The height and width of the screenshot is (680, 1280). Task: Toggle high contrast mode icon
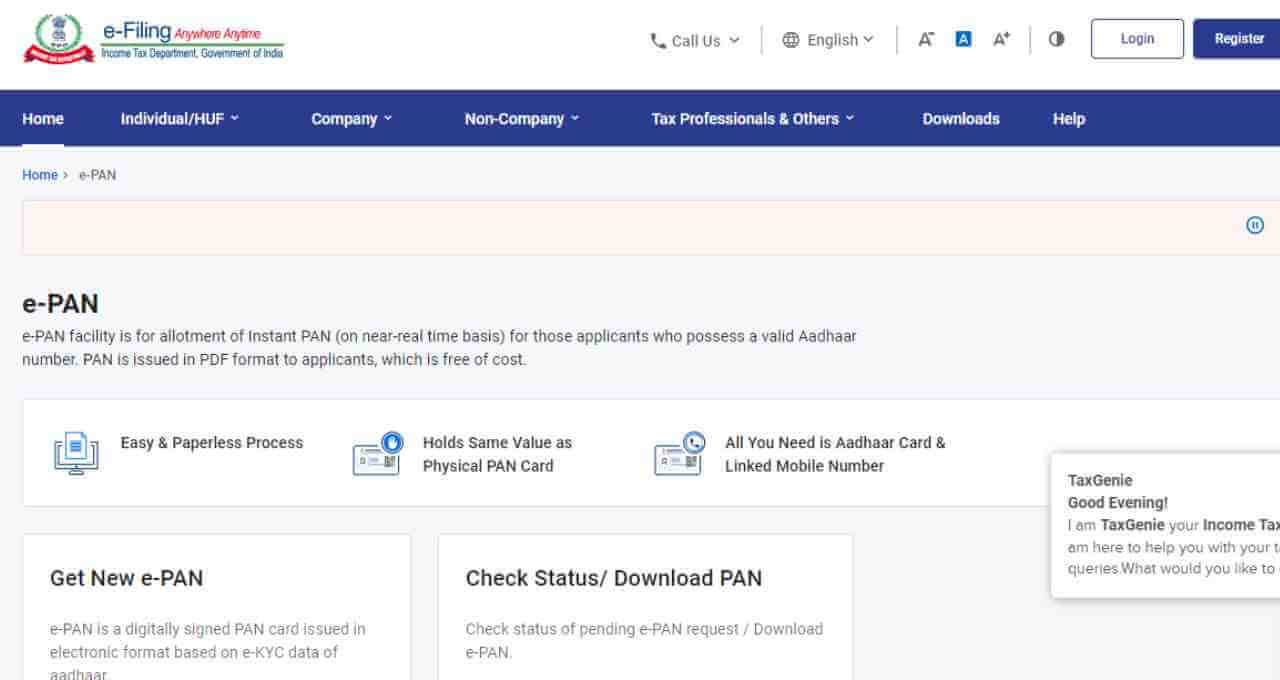coord(1057,39)
